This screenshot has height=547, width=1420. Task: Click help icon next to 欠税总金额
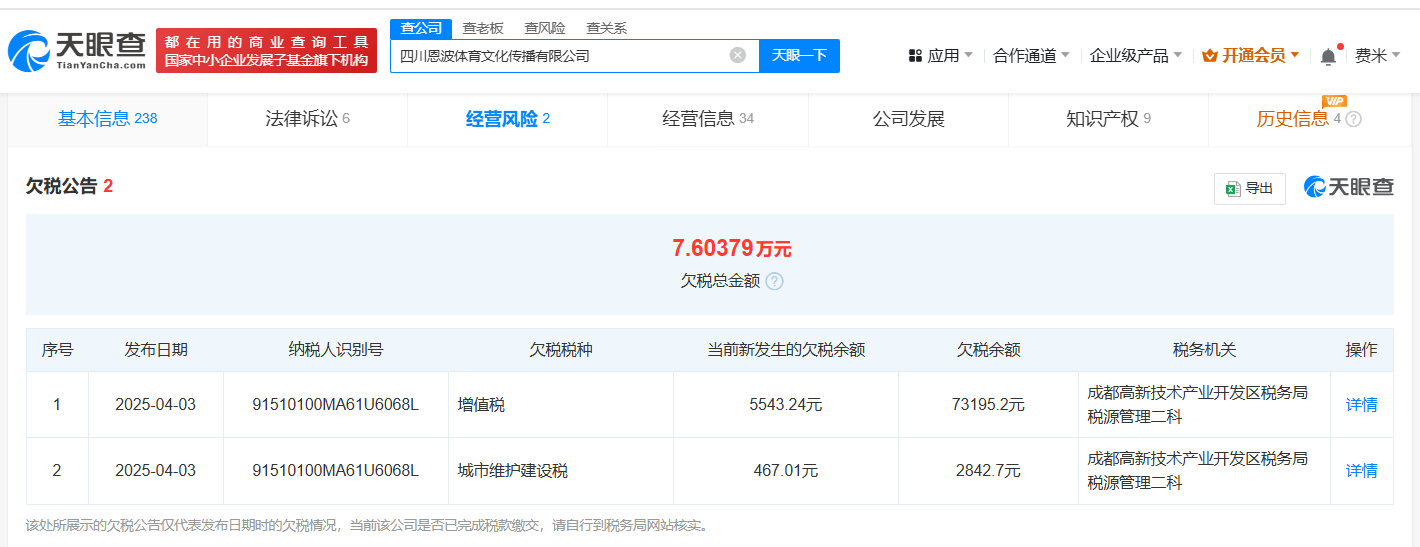coord(774,281)
